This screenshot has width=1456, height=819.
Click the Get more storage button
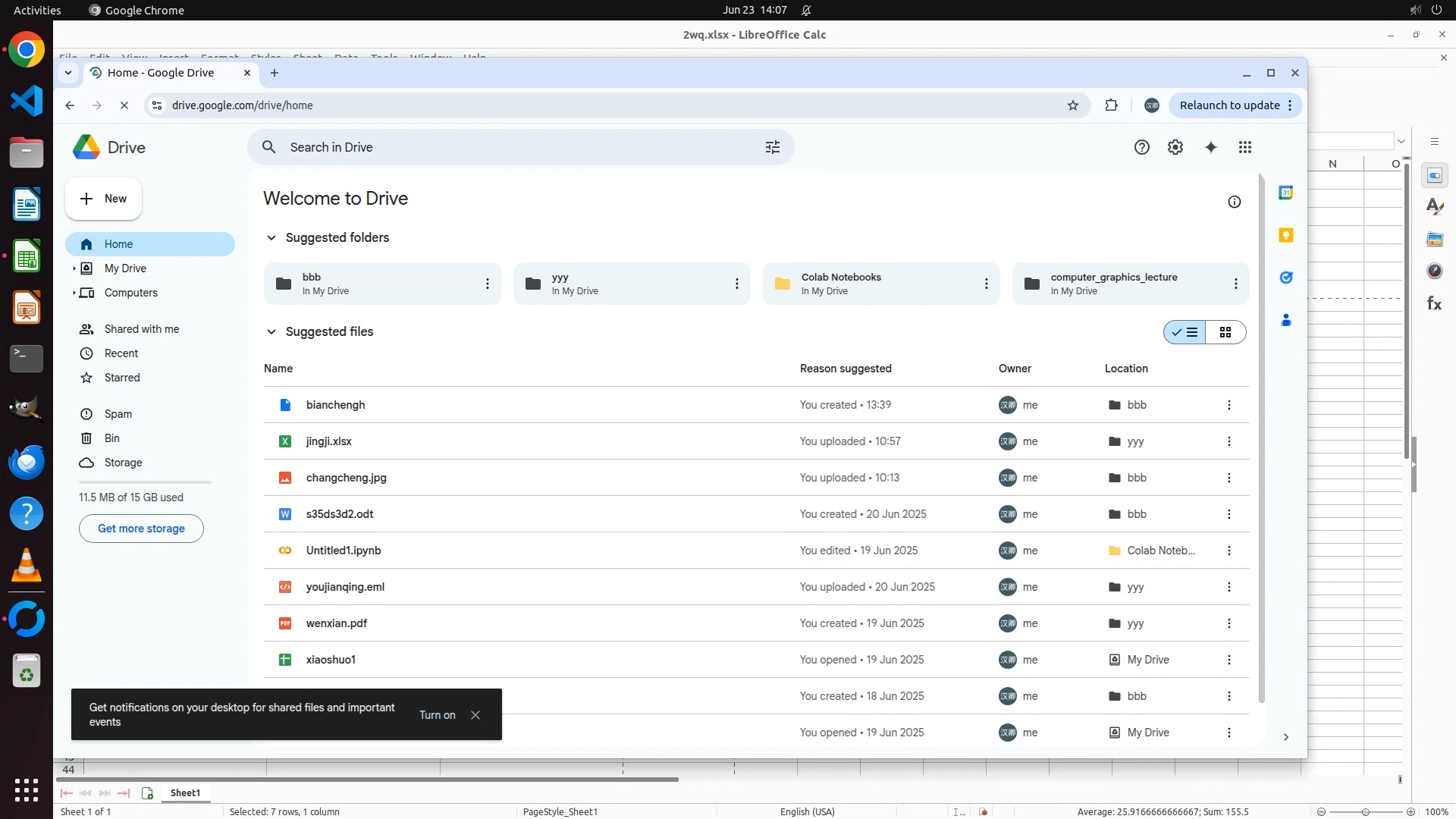coord(141,529)
